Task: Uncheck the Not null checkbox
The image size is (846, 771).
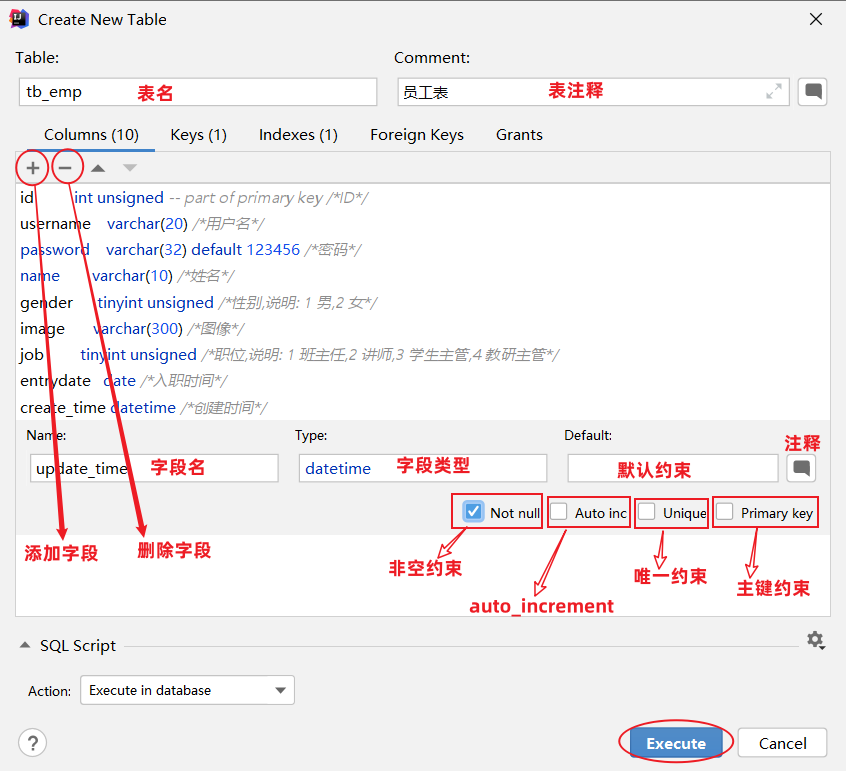Action: (x=474, y=512)
